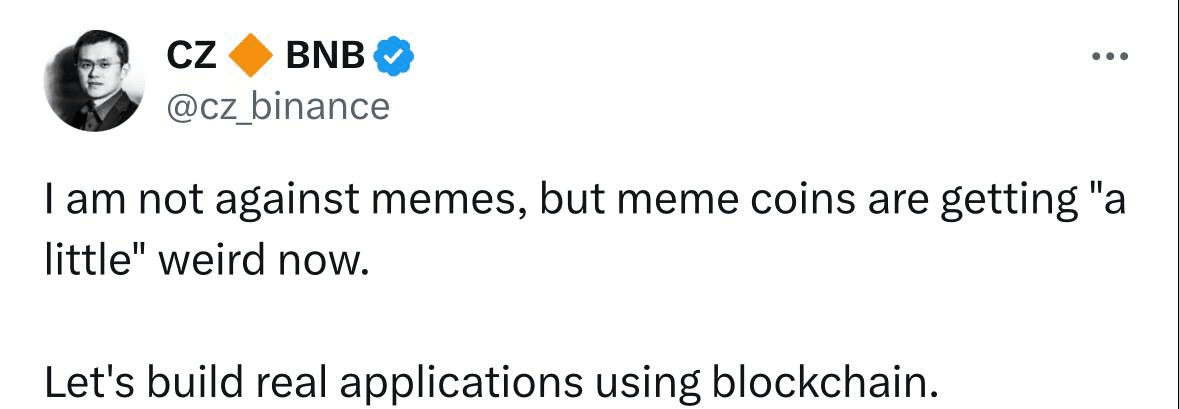
Task: Open the @cz_binance handle link
Action: pyautogui.click(x=277, y=105)
